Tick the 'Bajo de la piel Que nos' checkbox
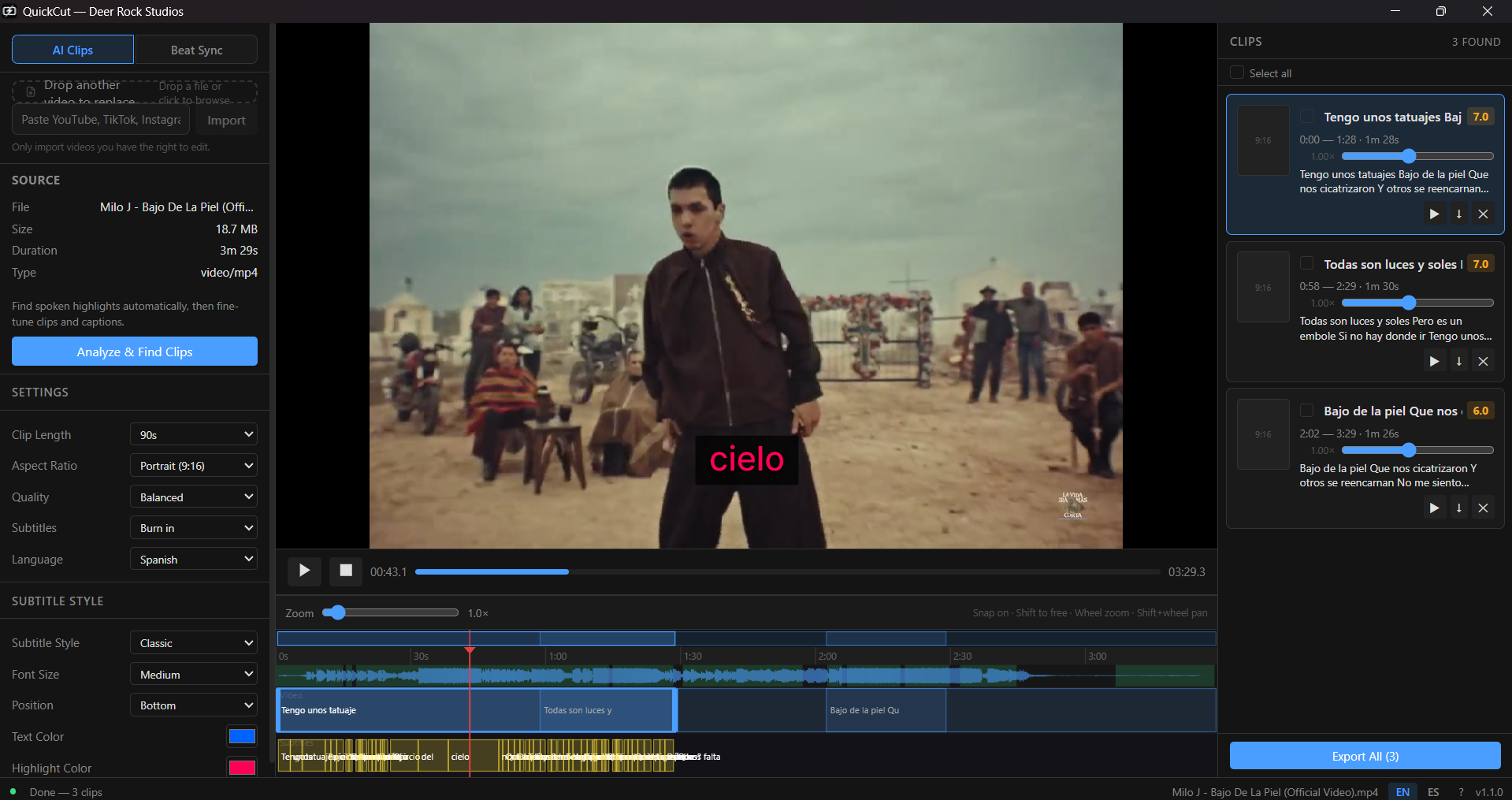This screenshot has height=800, width=1512. point(1306,411)
